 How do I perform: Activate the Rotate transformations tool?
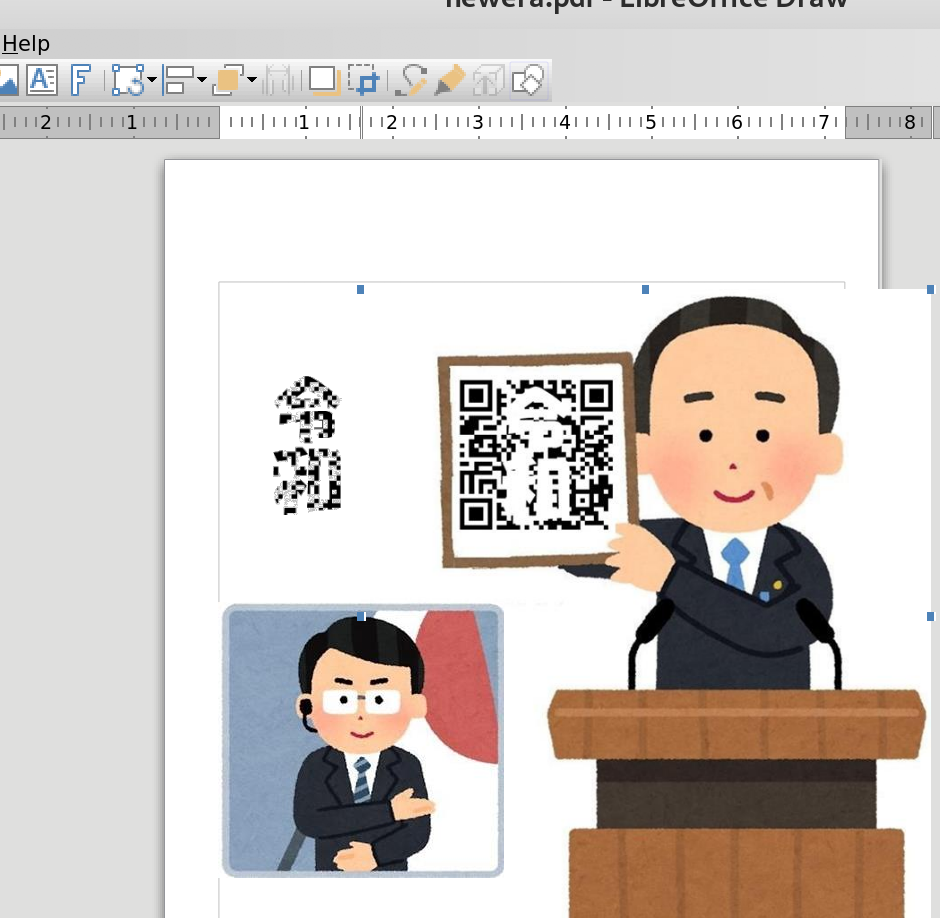128,80
